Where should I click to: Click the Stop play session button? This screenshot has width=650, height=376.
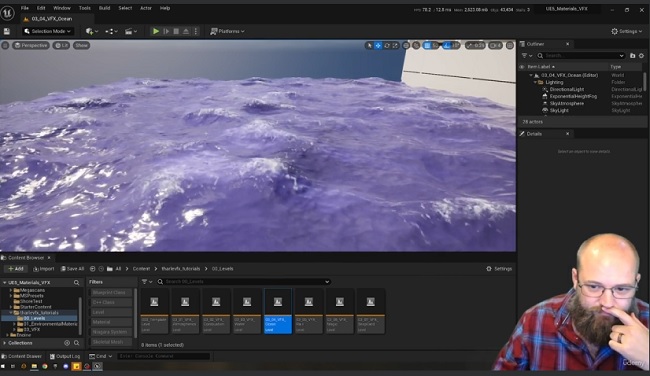pos(176,31)
